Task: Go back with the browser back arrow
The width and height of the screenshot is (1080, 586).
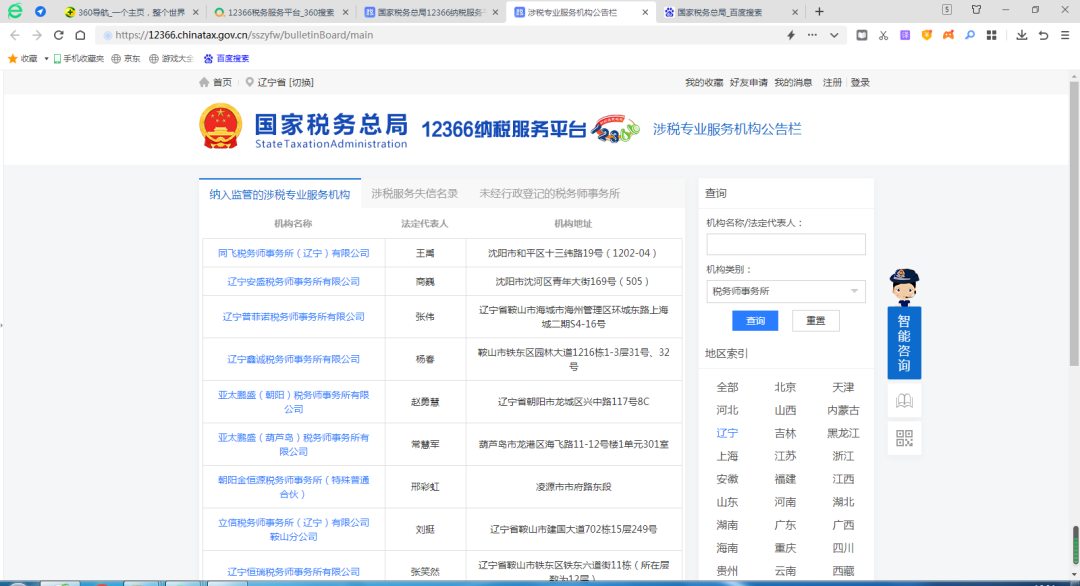Action: tap(15, 35)
